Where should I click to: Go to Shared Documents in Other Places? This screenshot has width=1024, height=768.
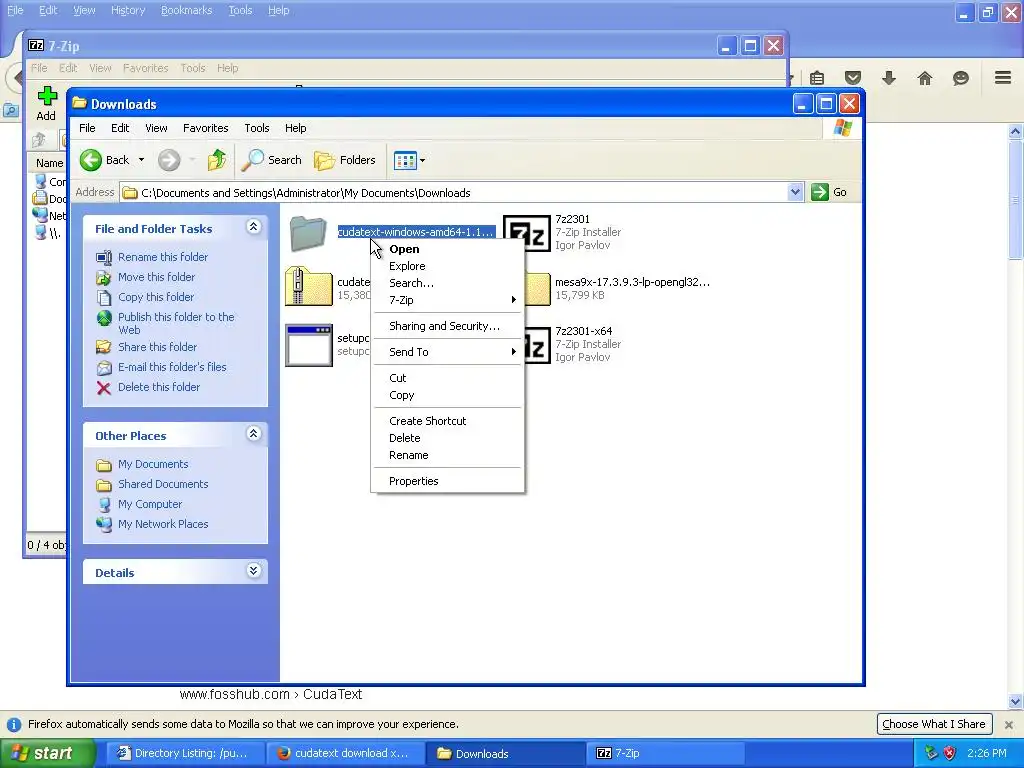[163, 484]
